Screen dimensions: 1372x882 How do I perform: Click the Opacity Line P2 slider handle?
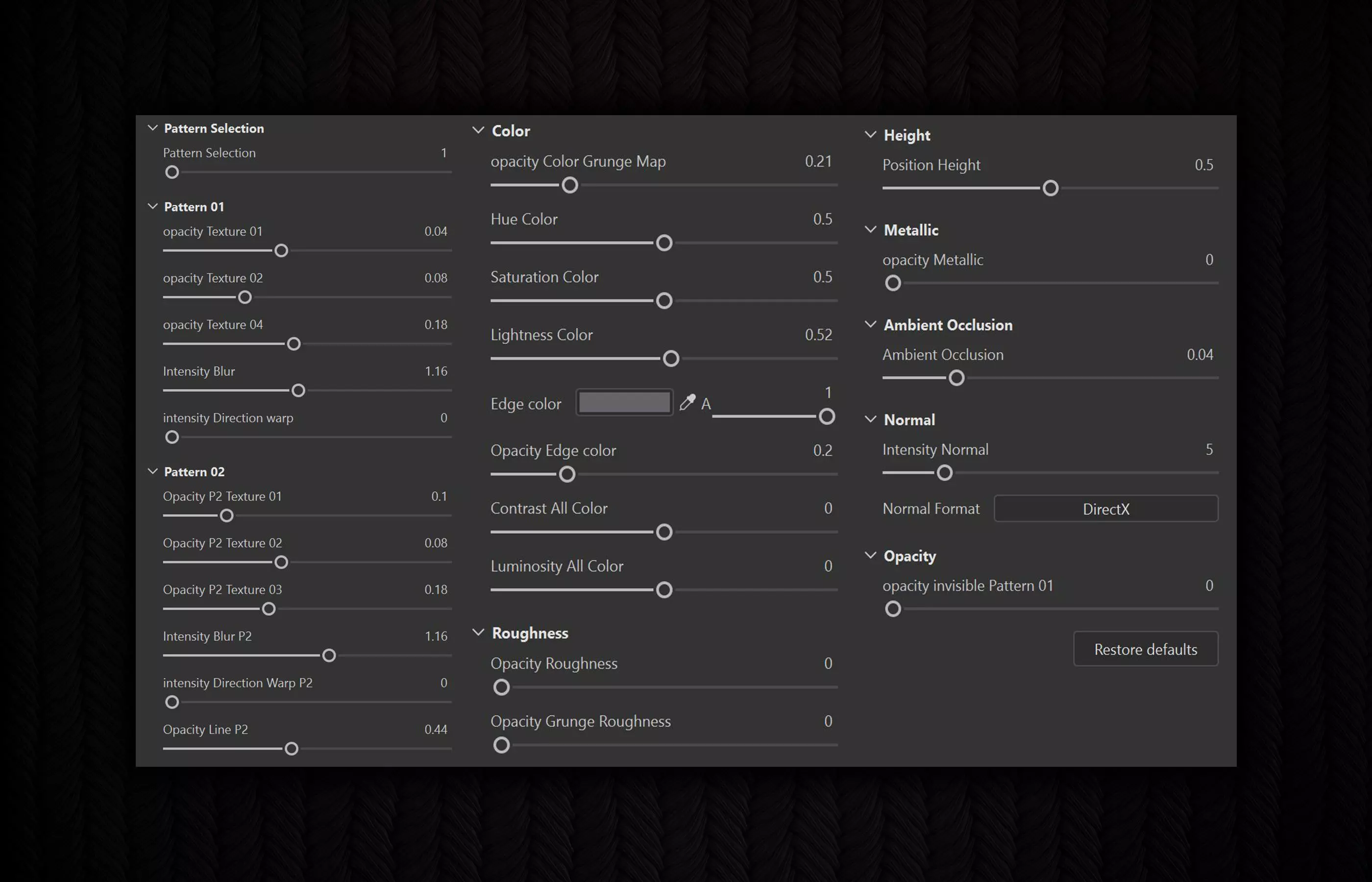point(291,749)
